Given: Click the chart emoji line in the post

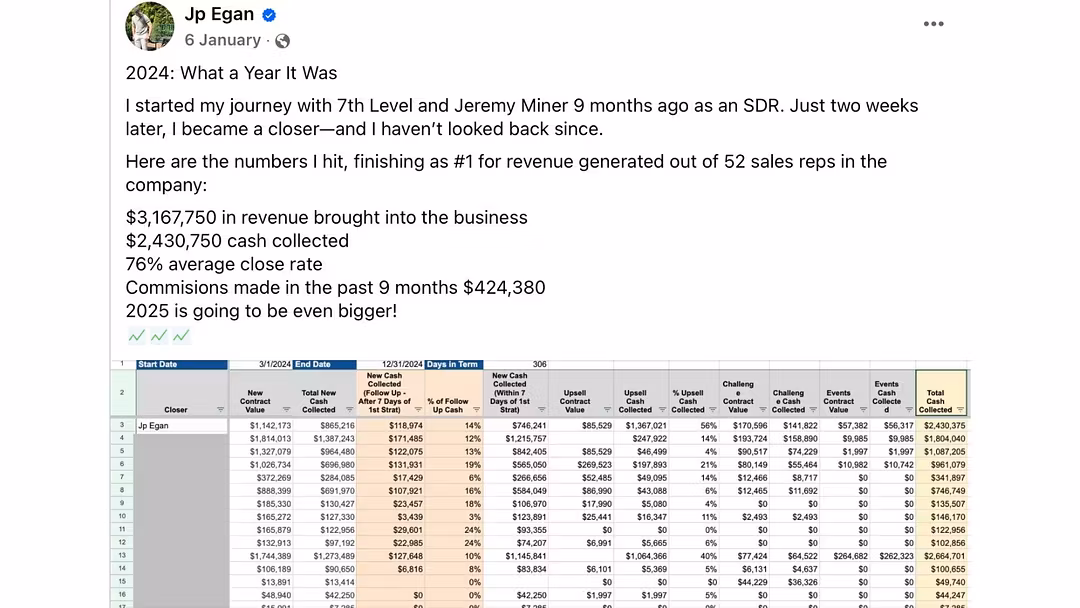Looking at the screenshot, I should [x=158, y=336].
